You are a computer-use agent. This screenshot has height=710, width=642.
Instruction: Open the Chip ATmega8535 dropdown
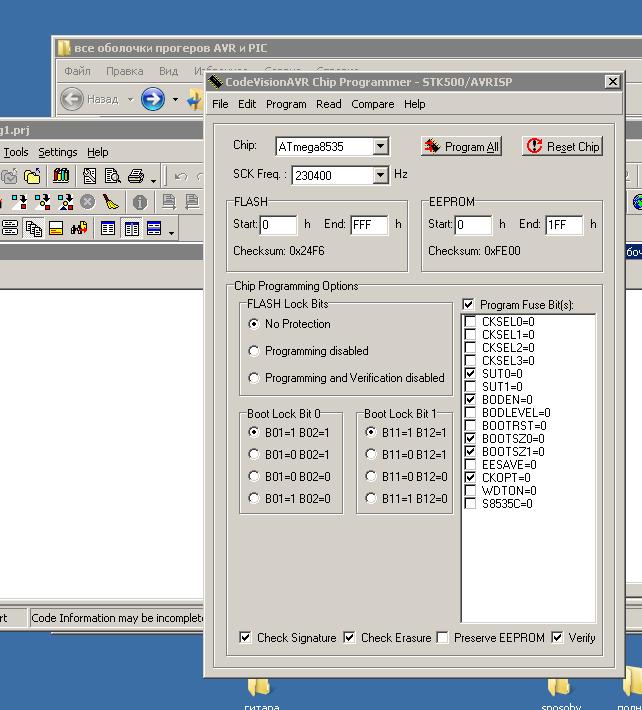pyautogui.click(x=380, y=146)
